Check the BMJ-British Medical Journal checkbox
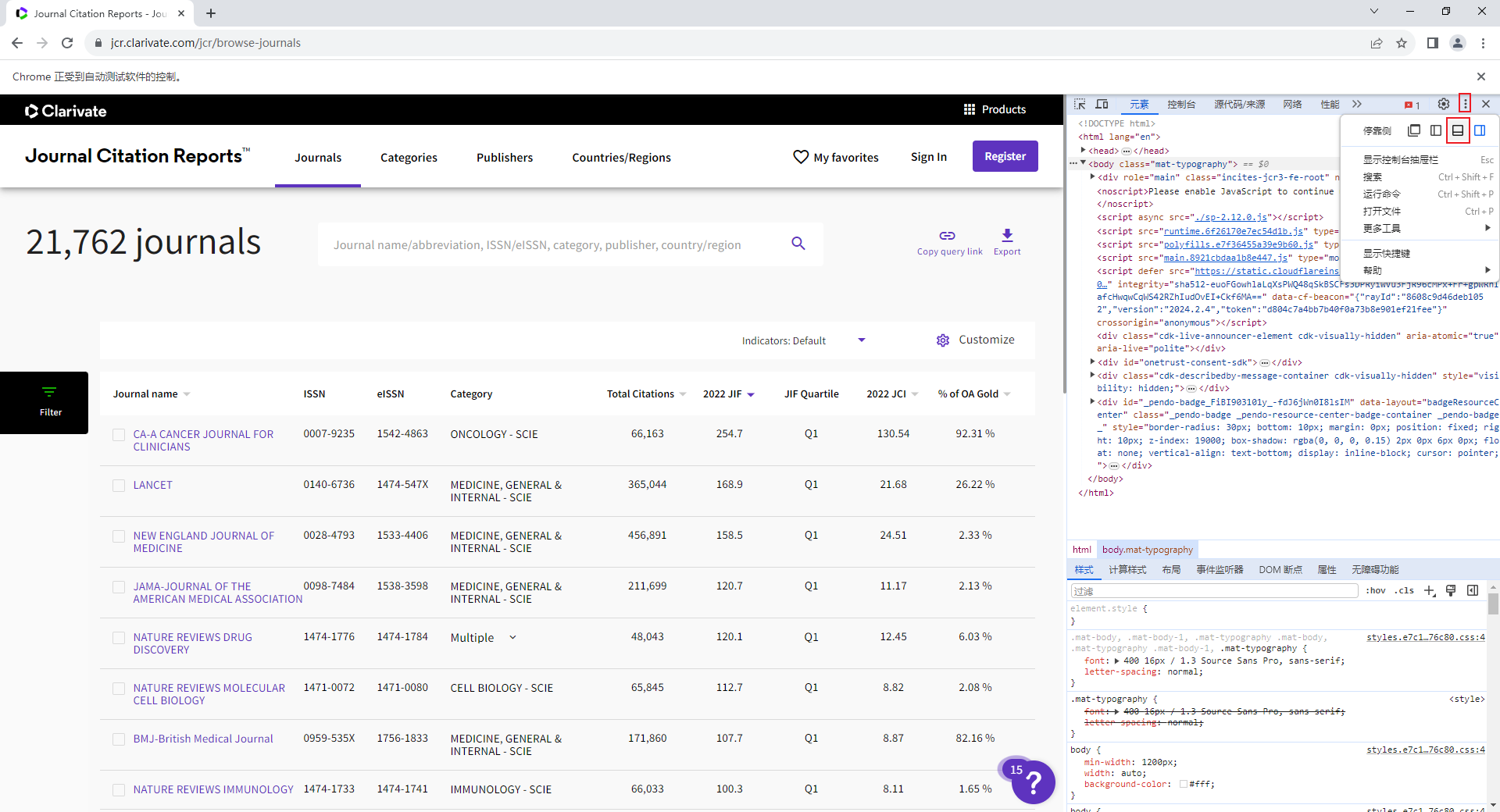The image size is (1500, 812). (x=119, y=739)
